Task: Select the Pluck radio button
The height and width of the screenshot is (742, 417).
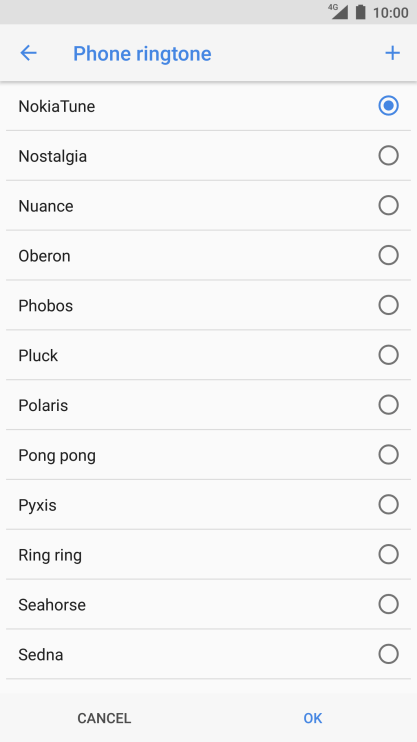Action: tap(389, 355)
